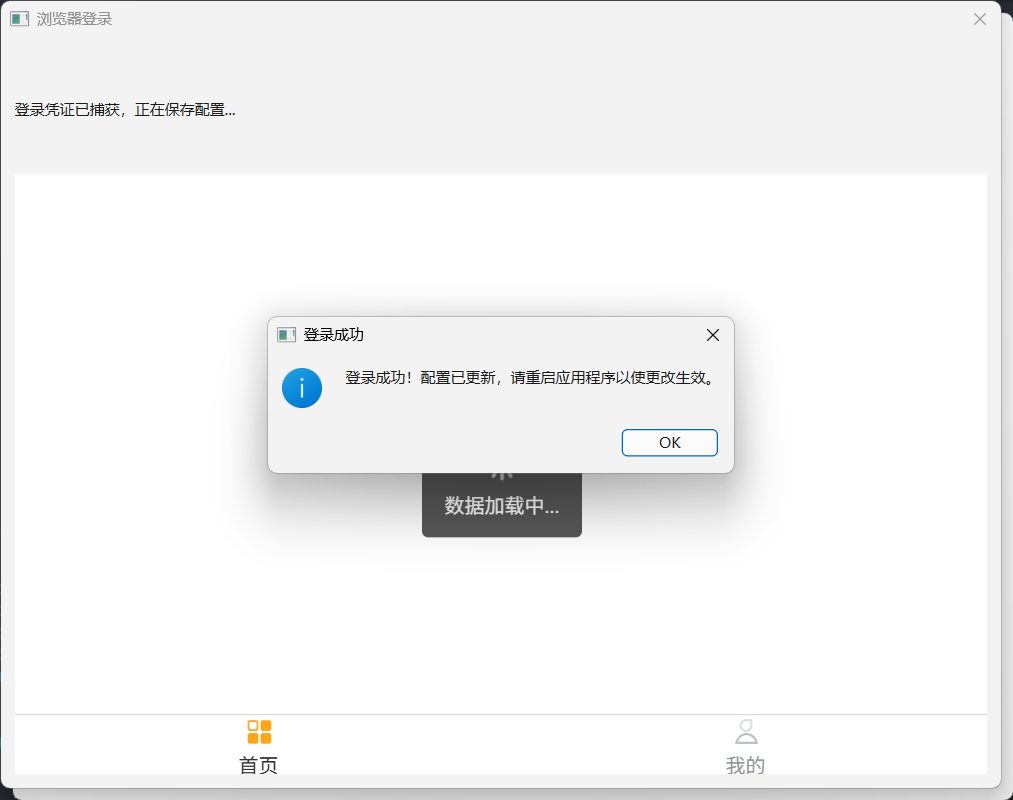Click the 浏览器登录 window title text
1013x800 pixels.
tap(74, 19)
